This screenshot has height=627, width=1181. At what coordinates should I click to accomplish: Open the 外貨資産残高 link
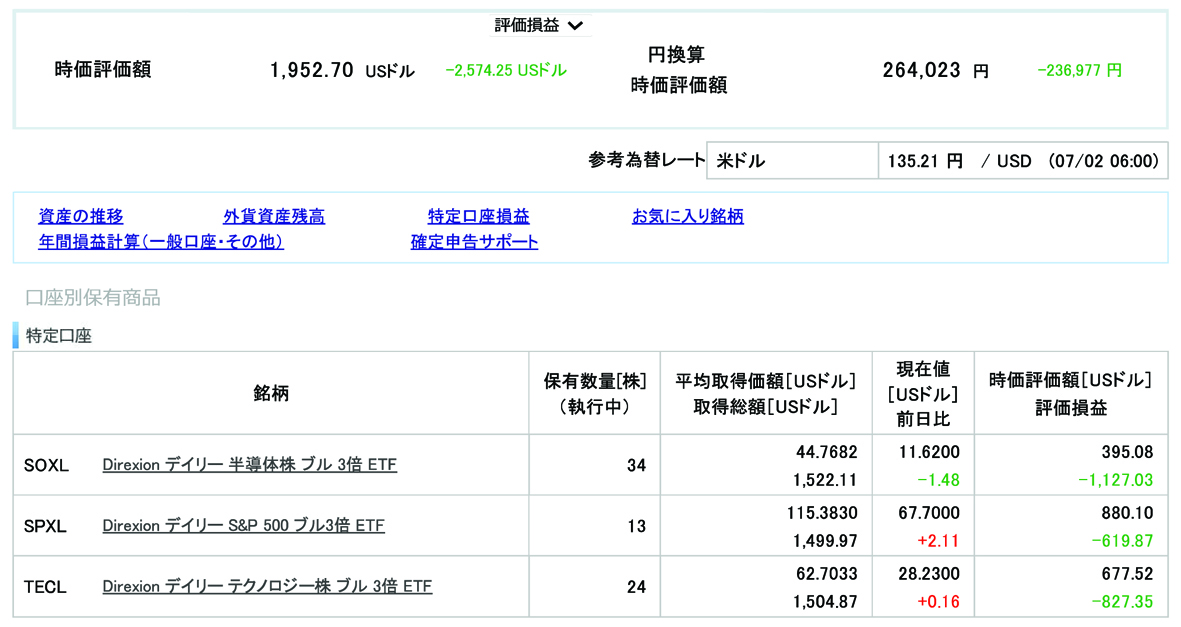click(274, 217)
